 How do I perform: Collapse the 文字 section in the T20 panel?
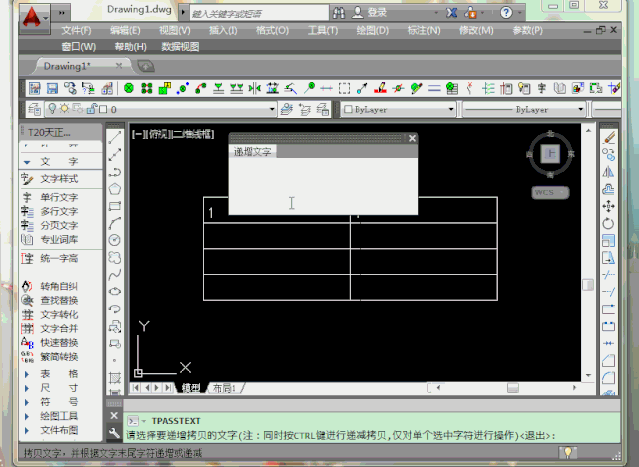[x=27, y=162]
